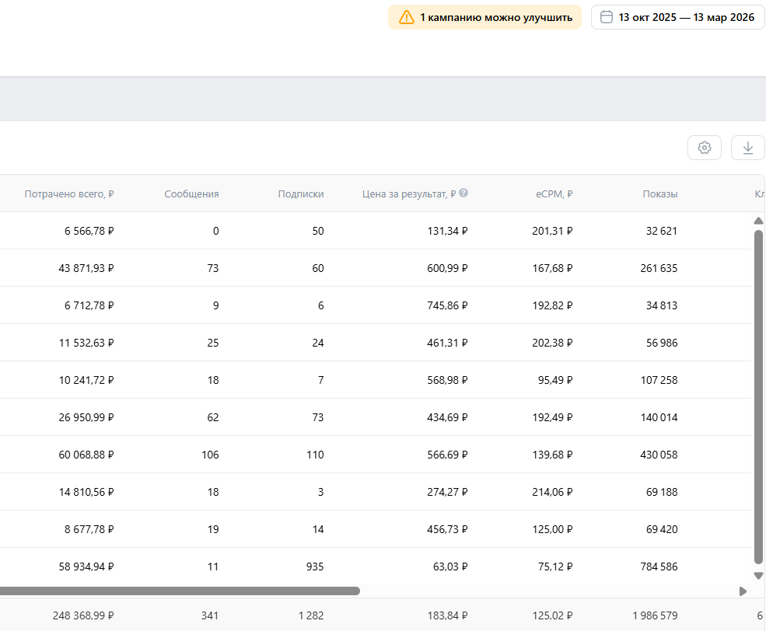
Task: Select the row with 60 068,88 ₽ spent
Action: coord(375,455)
